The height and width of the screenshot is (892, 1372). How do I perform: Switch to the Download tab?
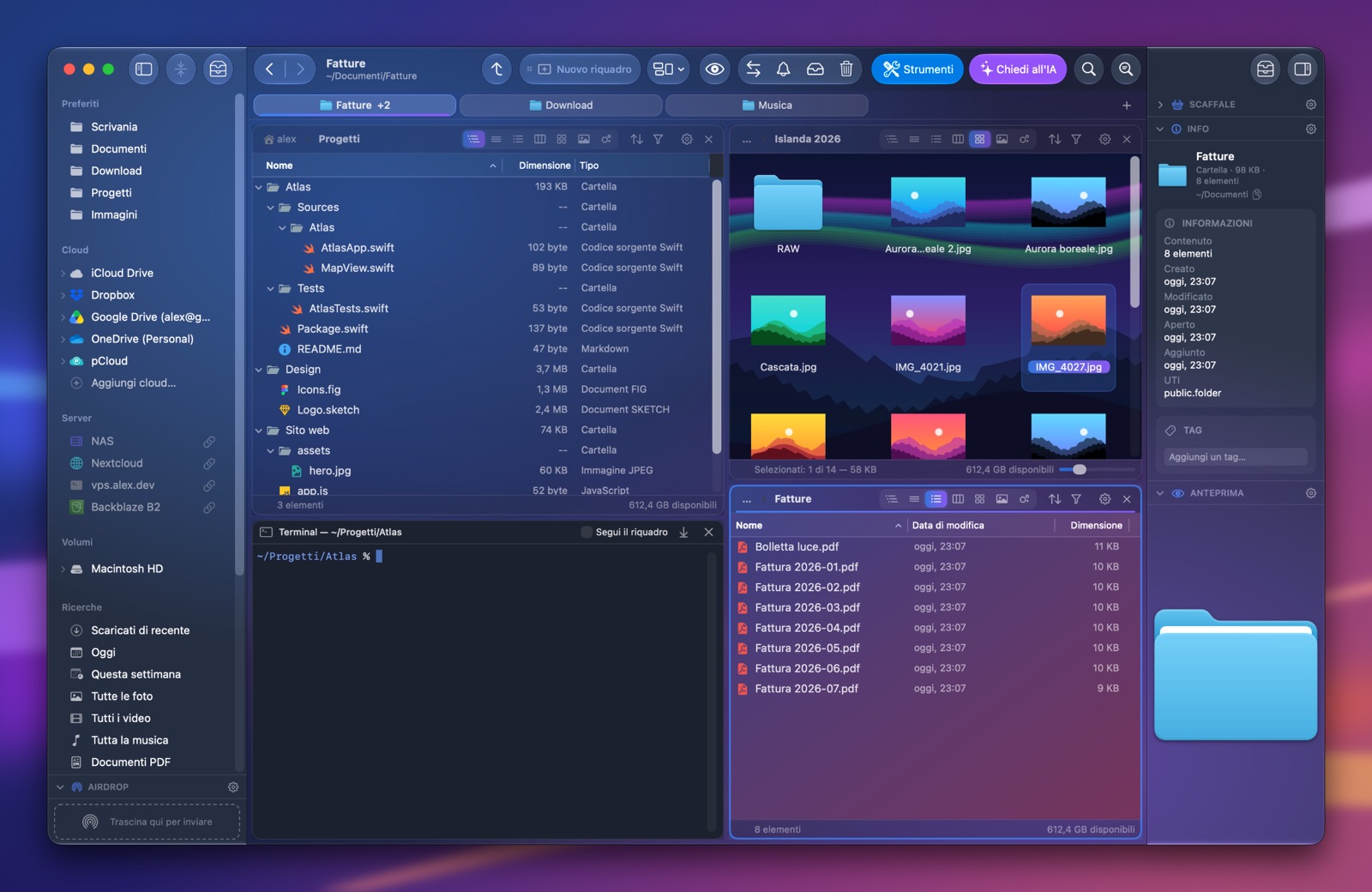point(561,105)
